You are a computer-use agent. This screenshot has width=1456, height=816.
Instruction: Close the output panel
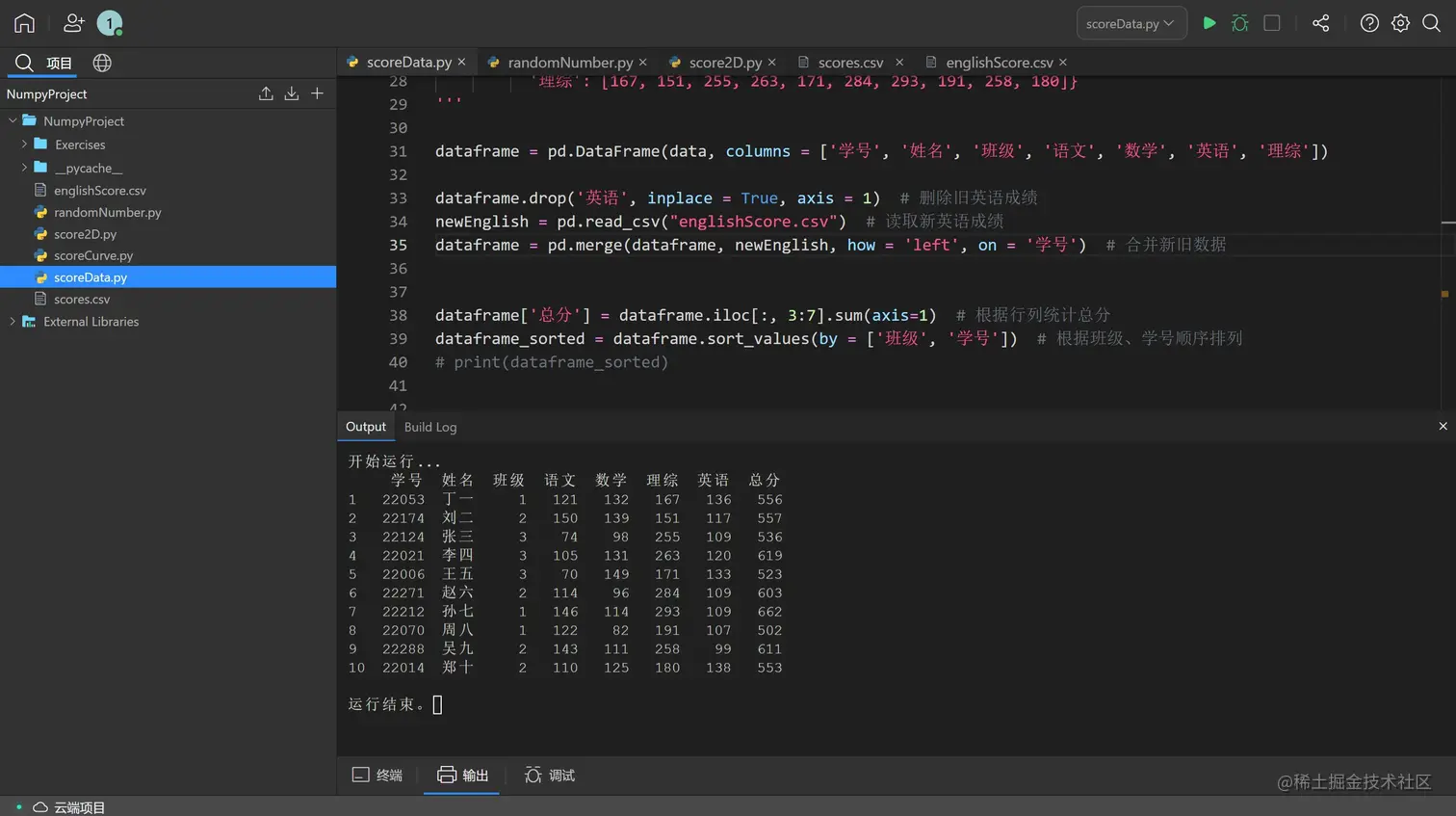pos(1443,426)
